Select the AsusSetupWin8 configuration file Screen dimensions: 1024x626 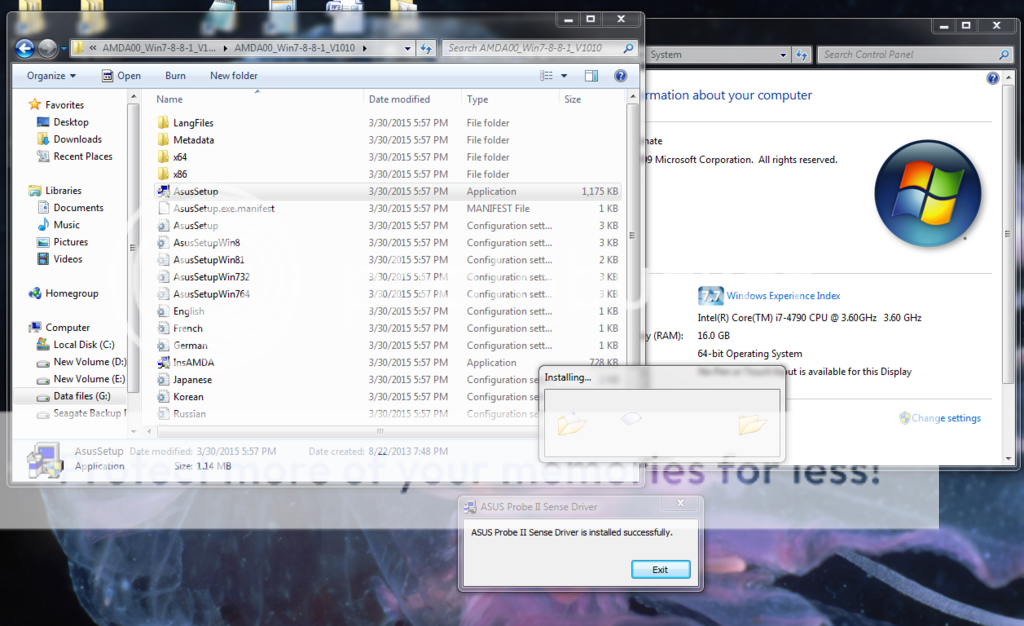tap(206, 243)
